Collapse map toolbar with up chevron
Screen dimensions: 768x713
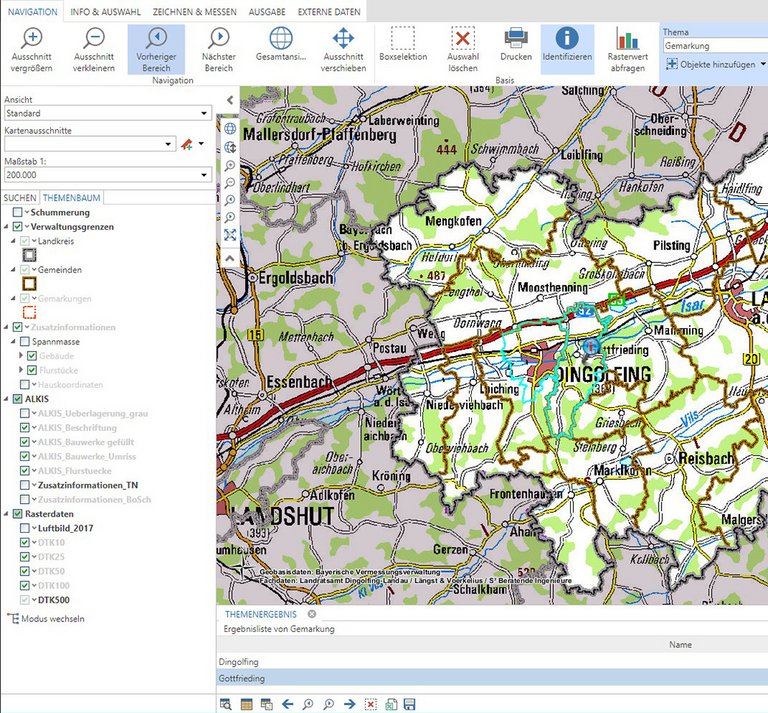coord(230,258)
